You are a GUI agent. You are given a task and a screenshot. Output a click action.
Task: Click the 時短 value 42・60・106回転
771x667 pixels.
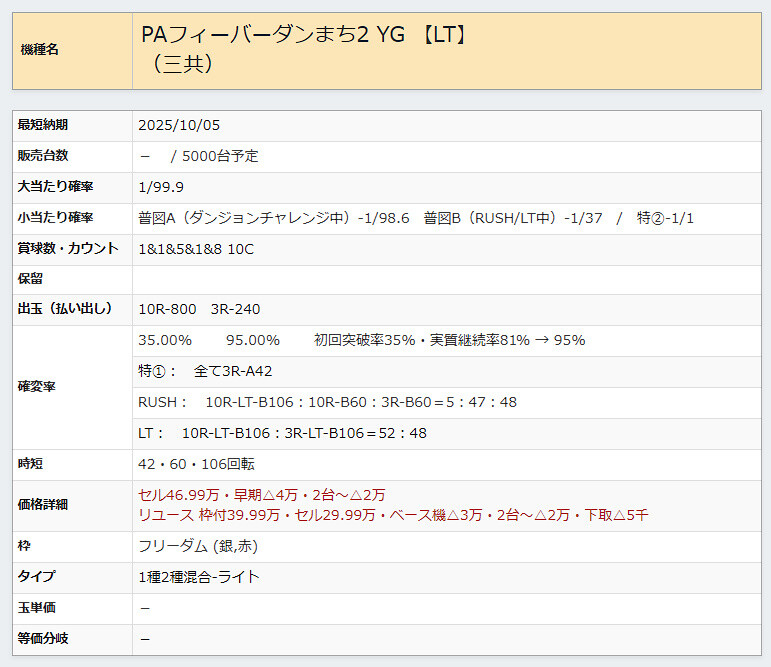click(x=196, y=464)
